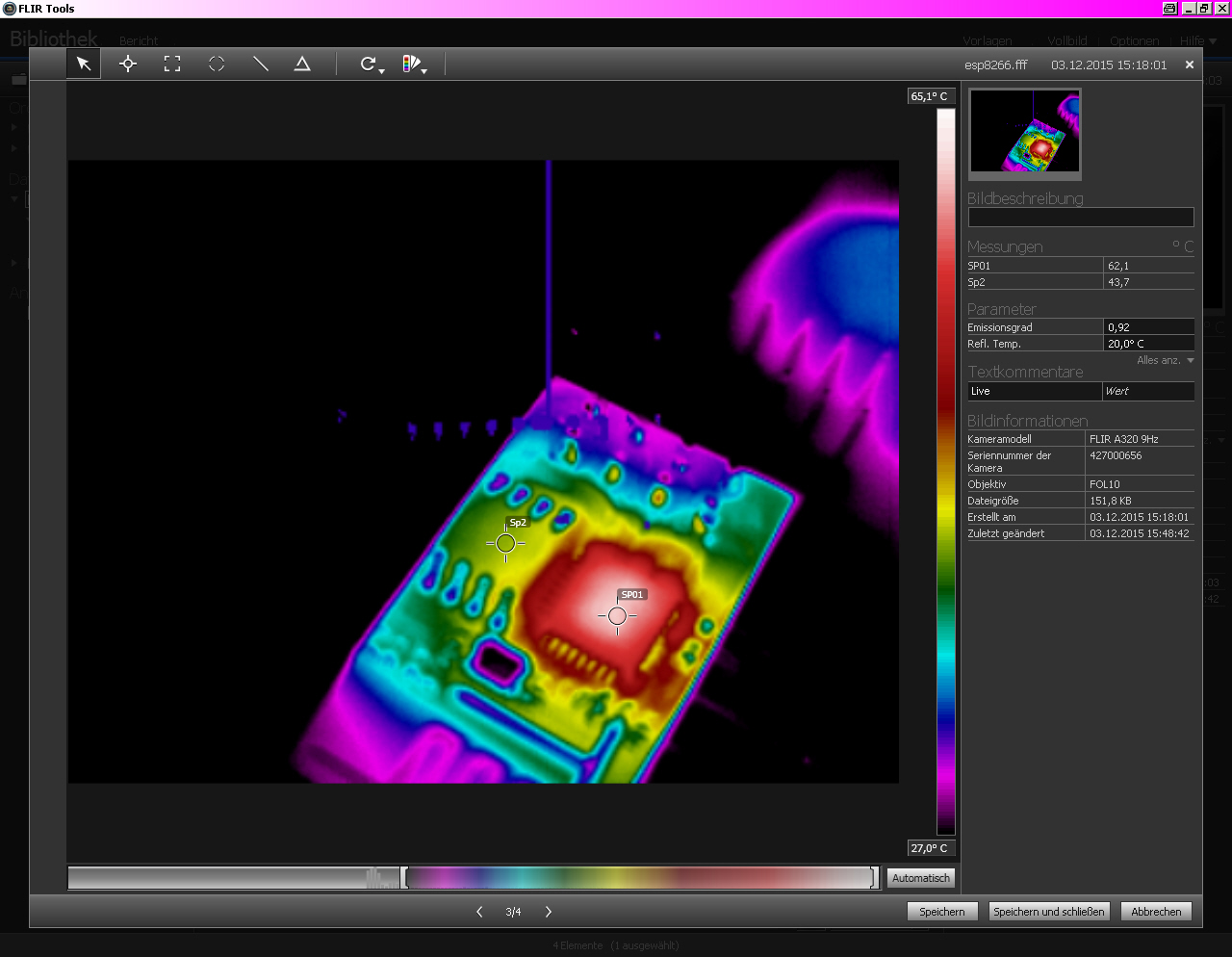Switch to the Bibliothek tab behind the editor
1232x957 pixels.
coord(54,39)
